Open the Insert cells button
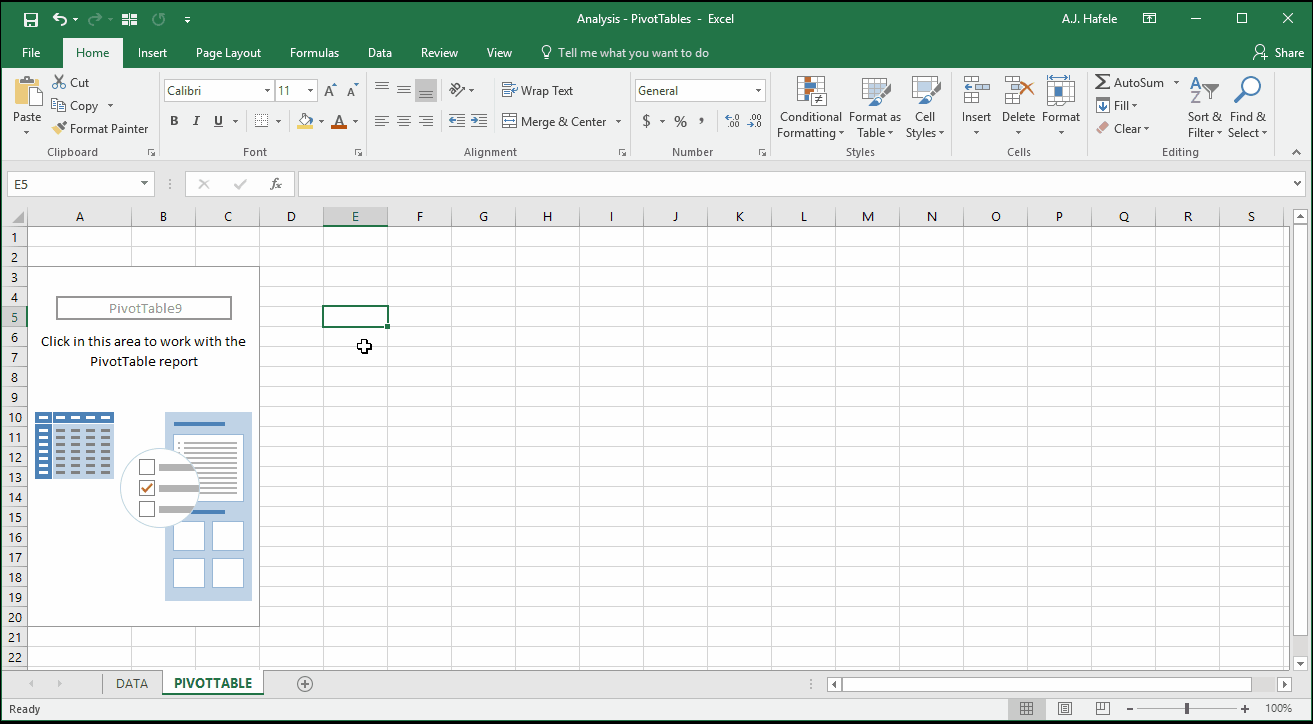 pyautogui.click(x=976, y=108)
